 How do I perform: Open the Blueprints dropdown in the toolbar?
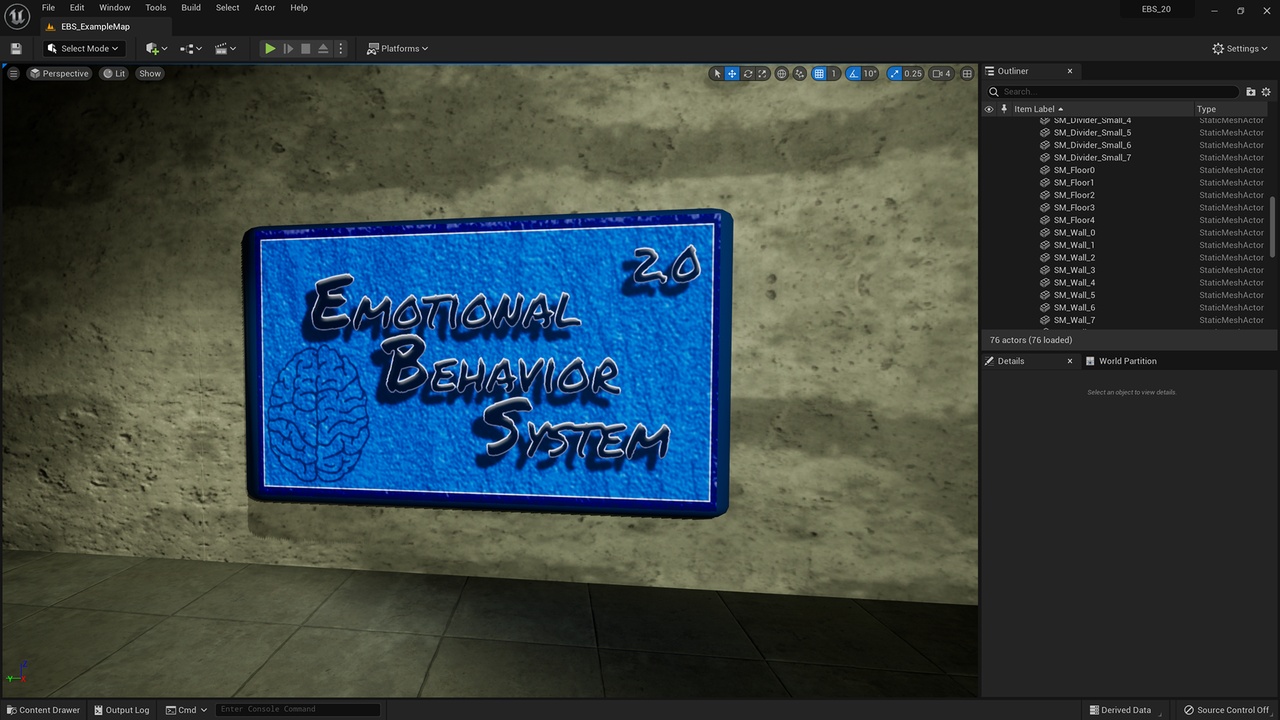click(191, 48)
